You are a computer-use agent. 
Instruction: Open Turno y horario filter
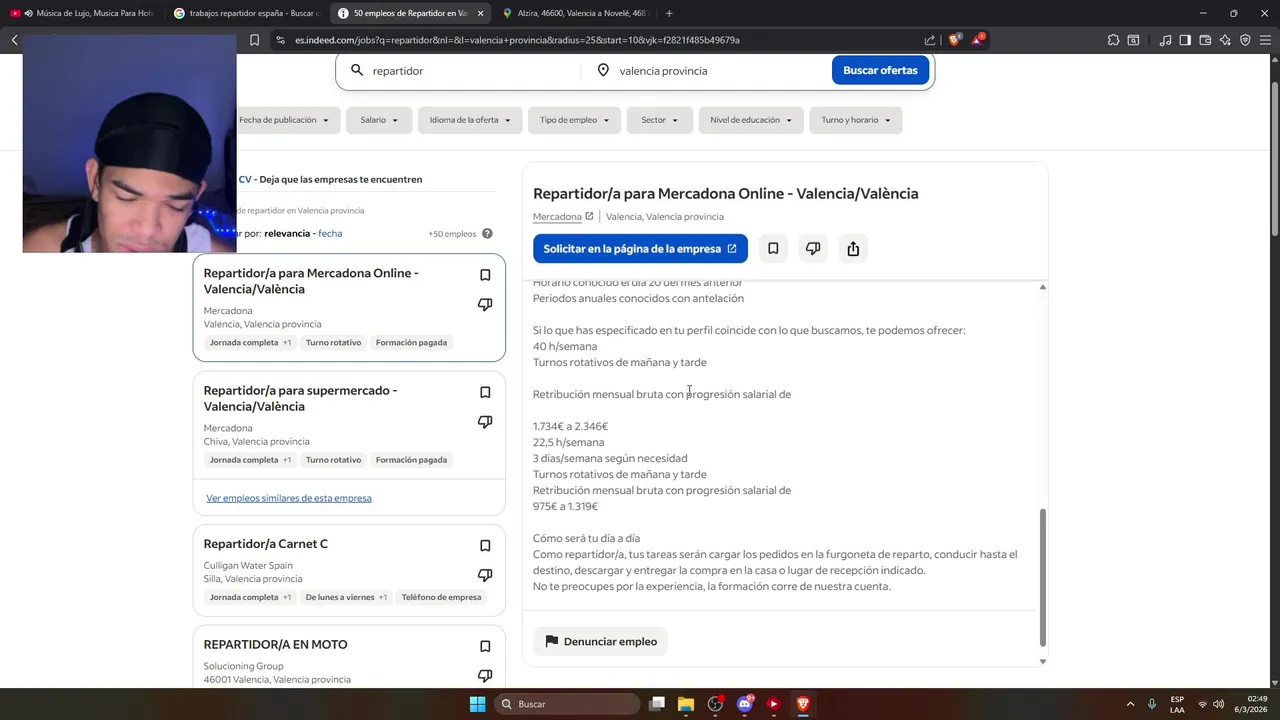pos(855,120)
